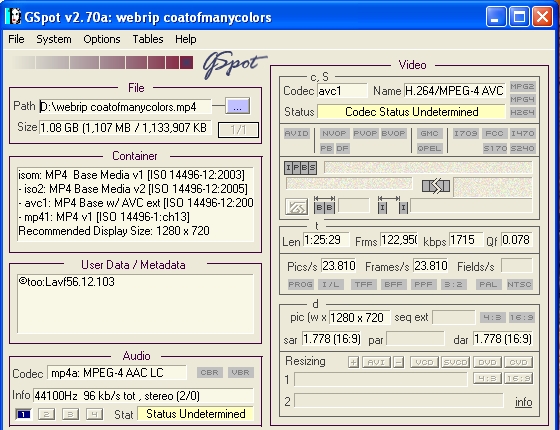Open the System menu
The width and height of the screenshot is (560, 430).
tap(54, 39)
